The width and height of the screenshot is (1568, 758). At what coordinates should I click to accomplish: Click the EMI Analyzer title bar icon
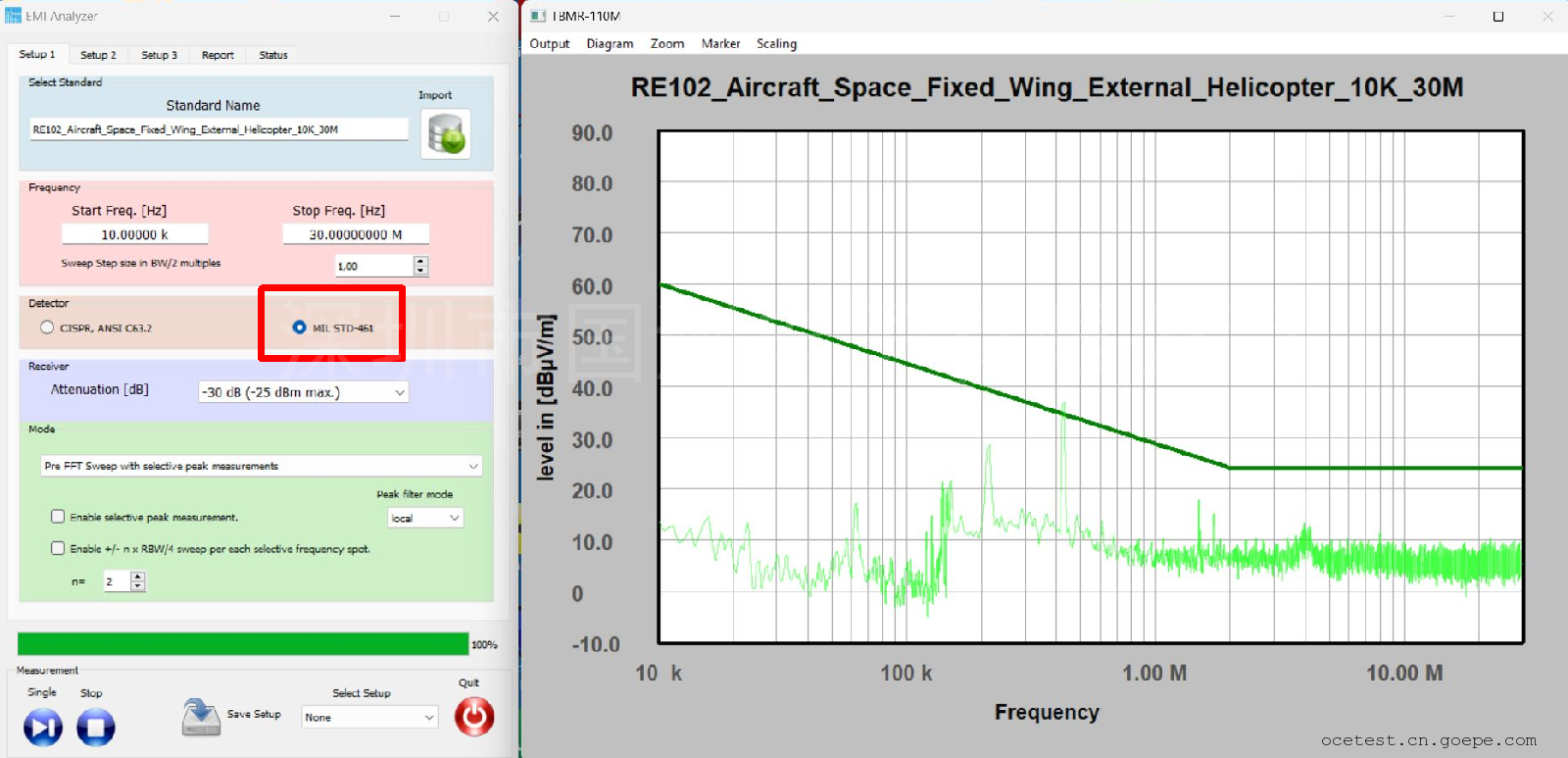tap(13, 16)
